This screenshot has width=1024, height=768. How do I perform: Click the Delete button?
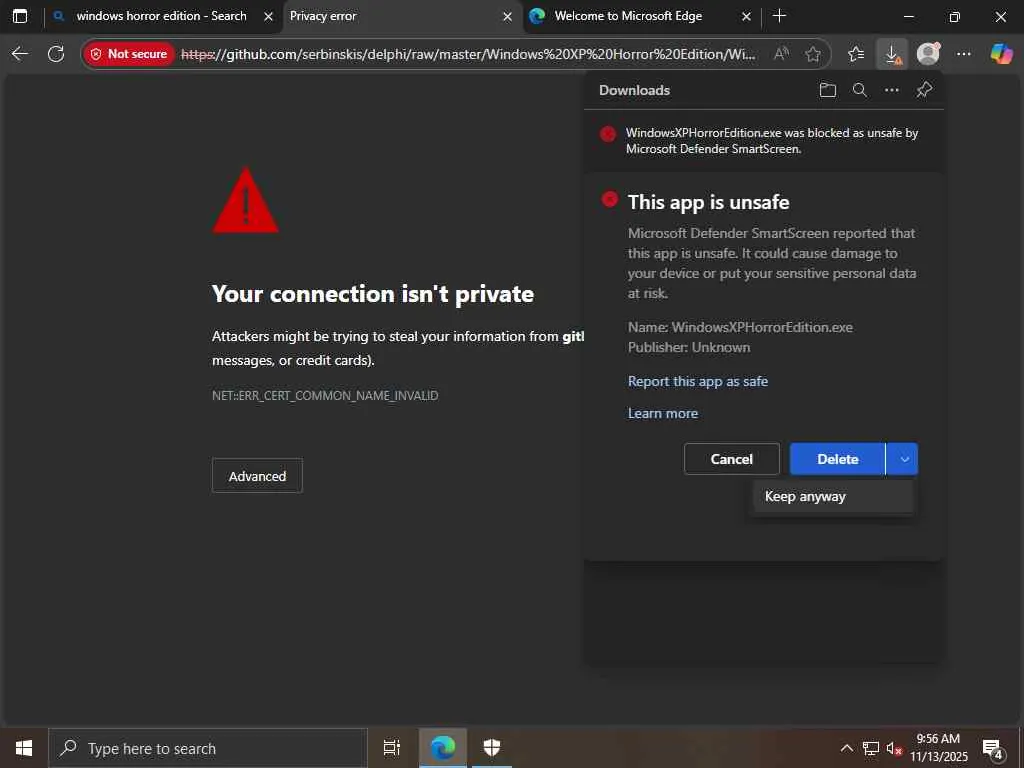pos(837,459)
